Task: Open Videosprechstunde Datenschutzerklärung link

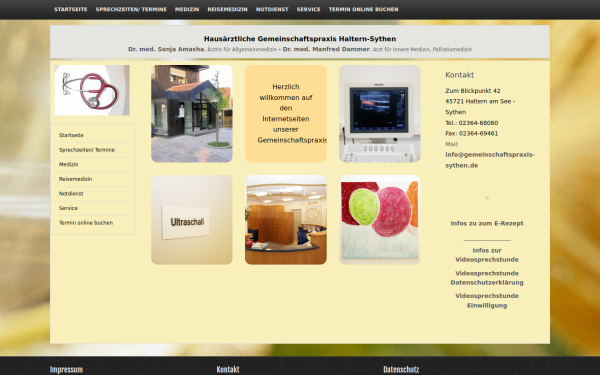Action: click(x=487, y=278)
